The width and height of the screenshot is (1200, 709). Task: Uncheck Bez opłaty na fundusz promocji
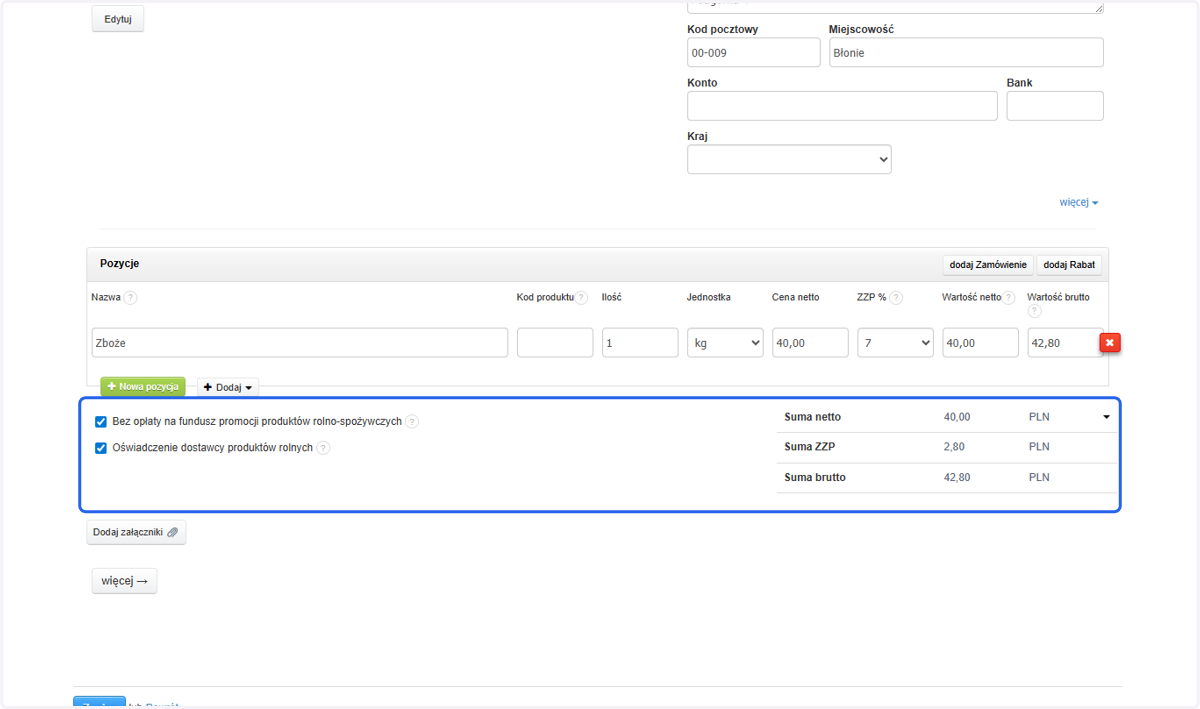tap(100, 422)
